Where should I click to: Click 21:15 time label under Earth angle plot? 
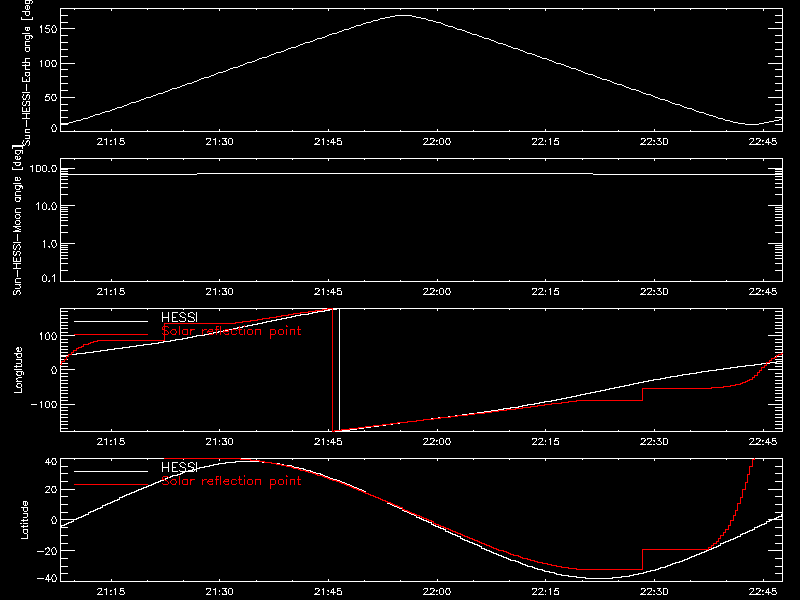click(x=111, y=142)
